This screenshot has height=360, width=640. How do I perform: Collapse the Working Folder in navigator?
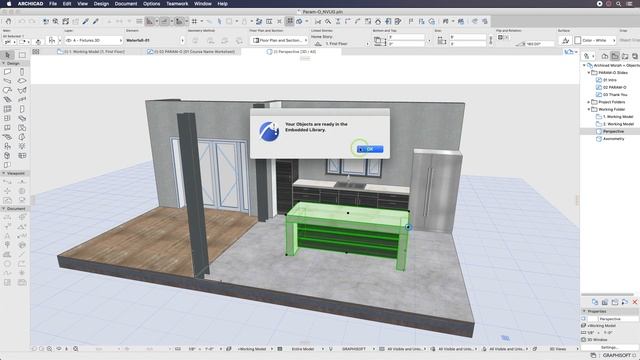(x=589, y=109)
